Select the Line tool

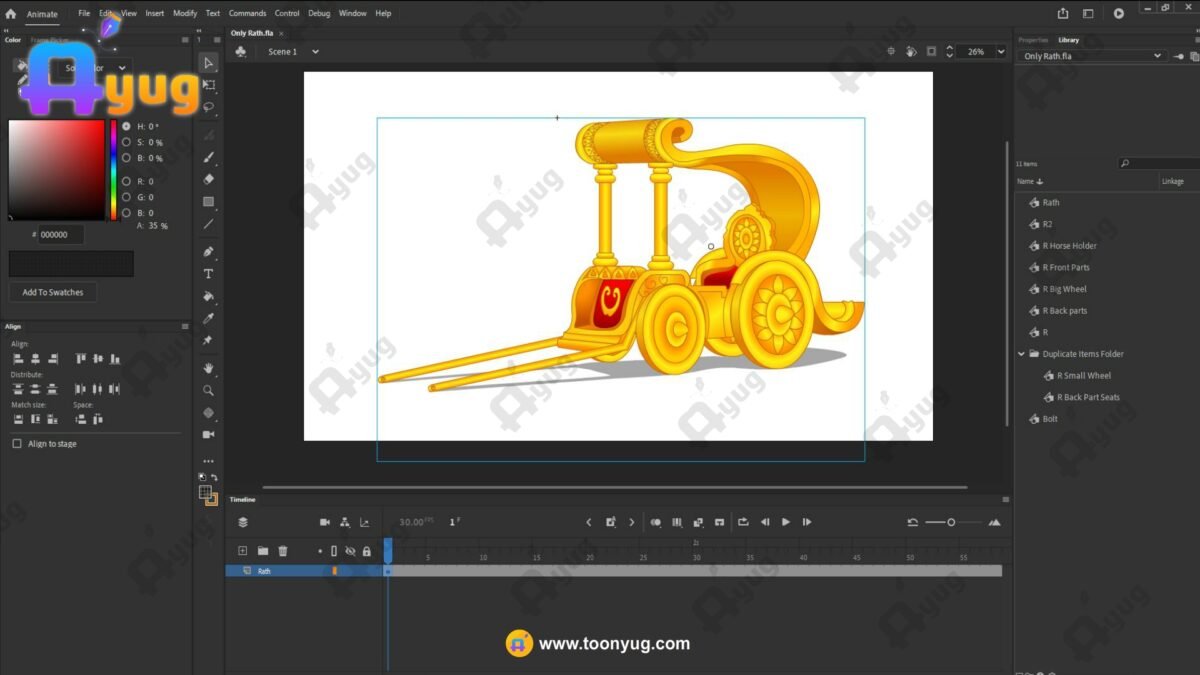click(x=208, y=223)
